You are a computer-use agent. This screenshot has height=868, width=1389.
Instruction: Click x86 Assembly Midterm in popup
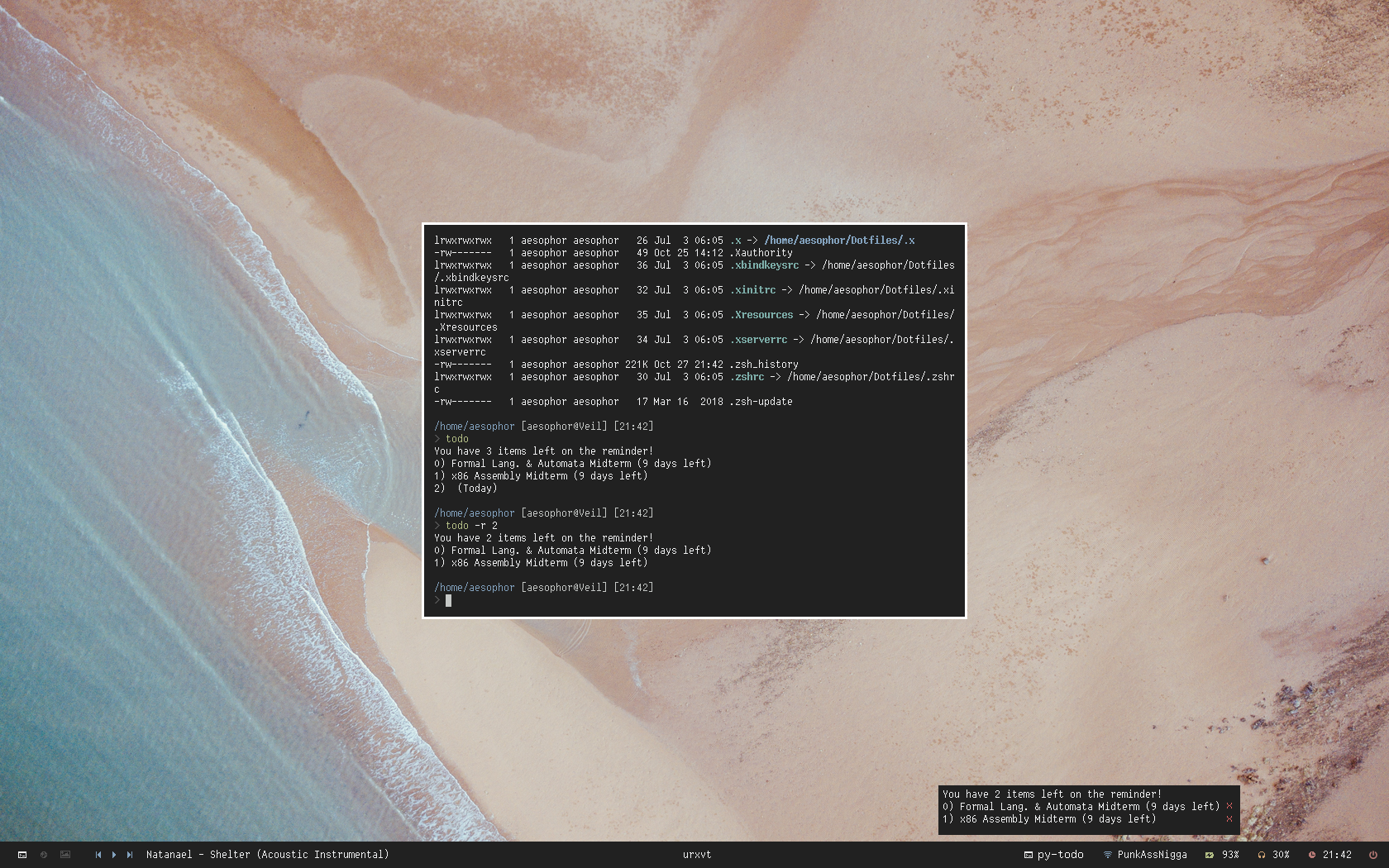[x=1049, y=818]
